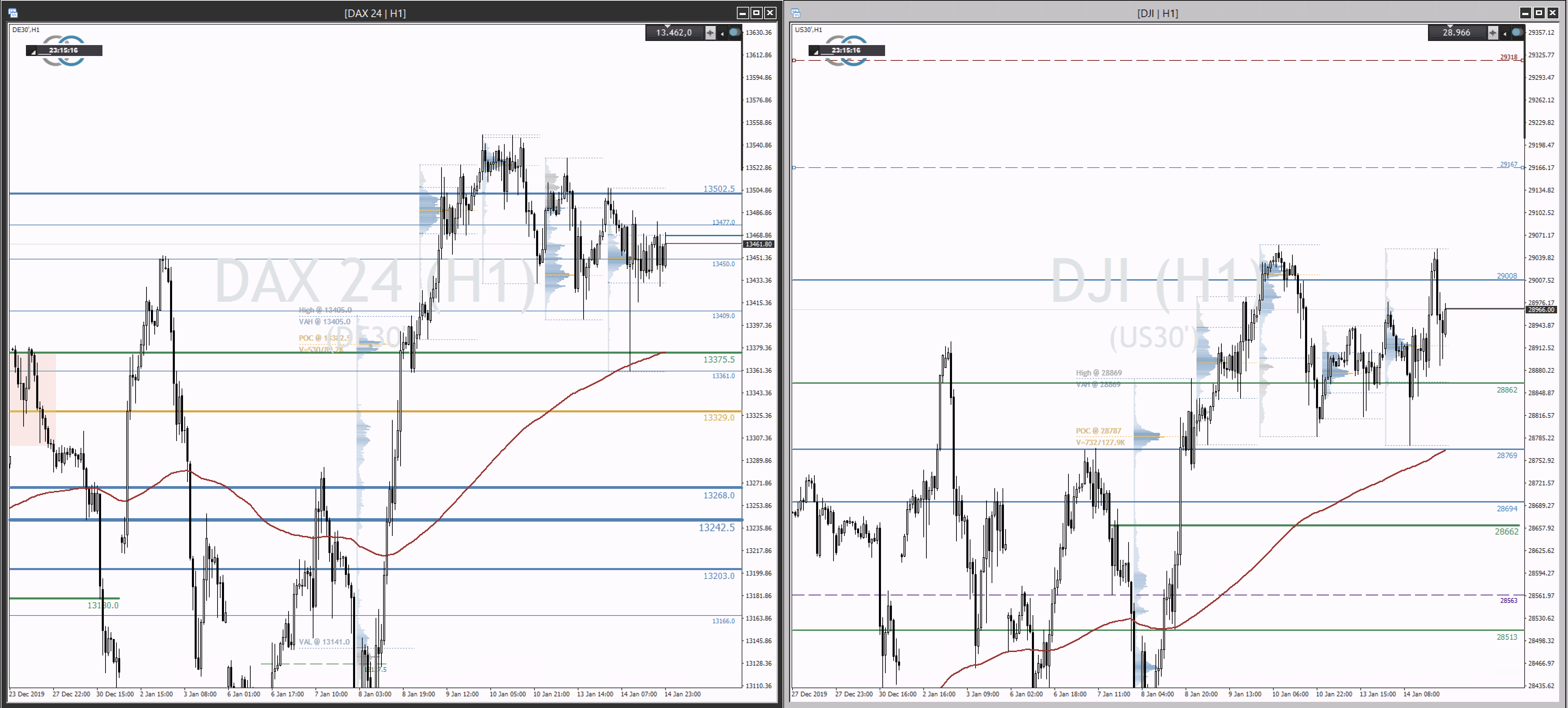
Task: Select the green 28513 level label
Action: [x=1507, y=637]
